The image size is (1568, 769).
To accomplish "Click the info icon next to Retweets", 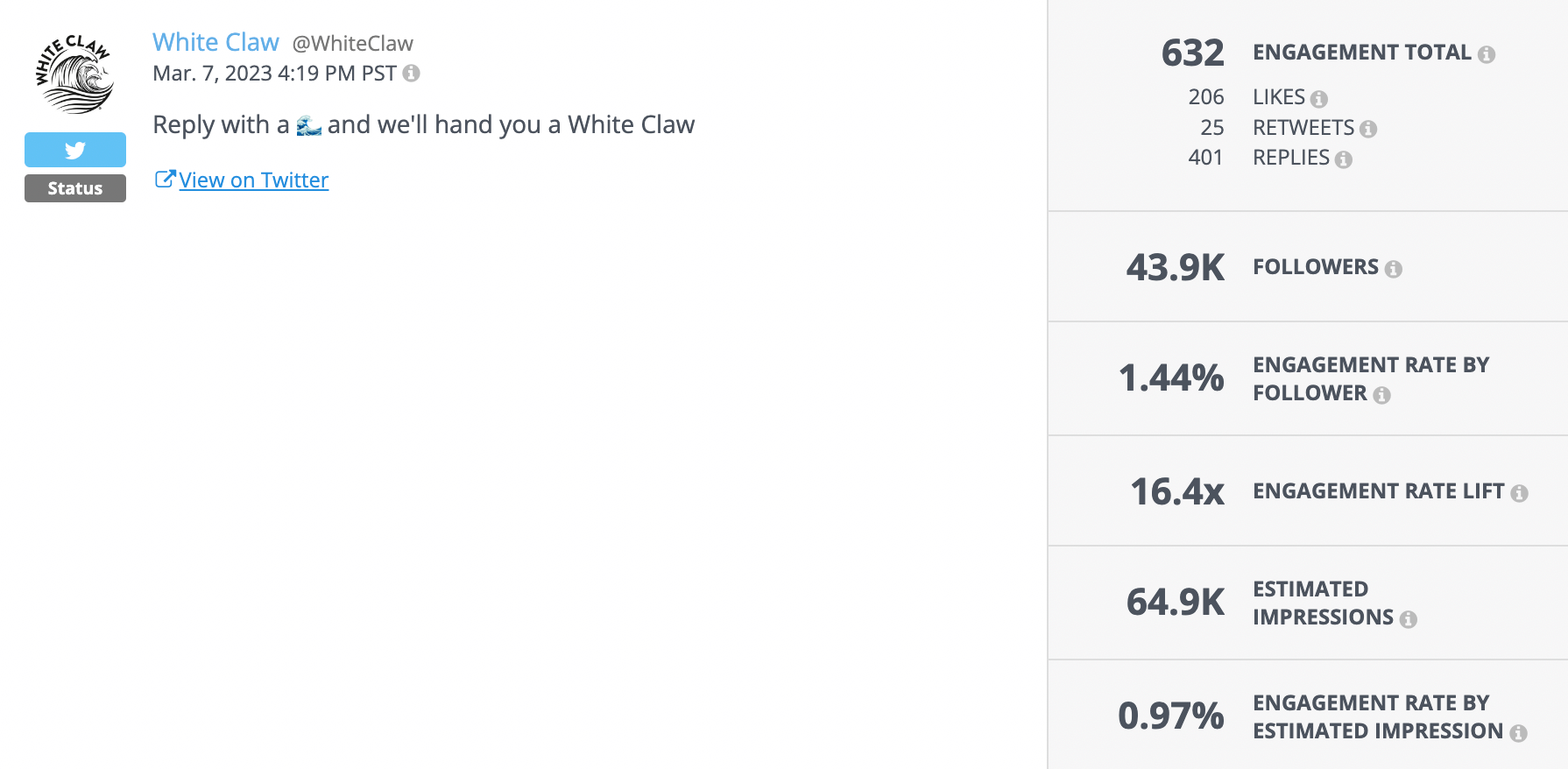I will [1369, 129].
